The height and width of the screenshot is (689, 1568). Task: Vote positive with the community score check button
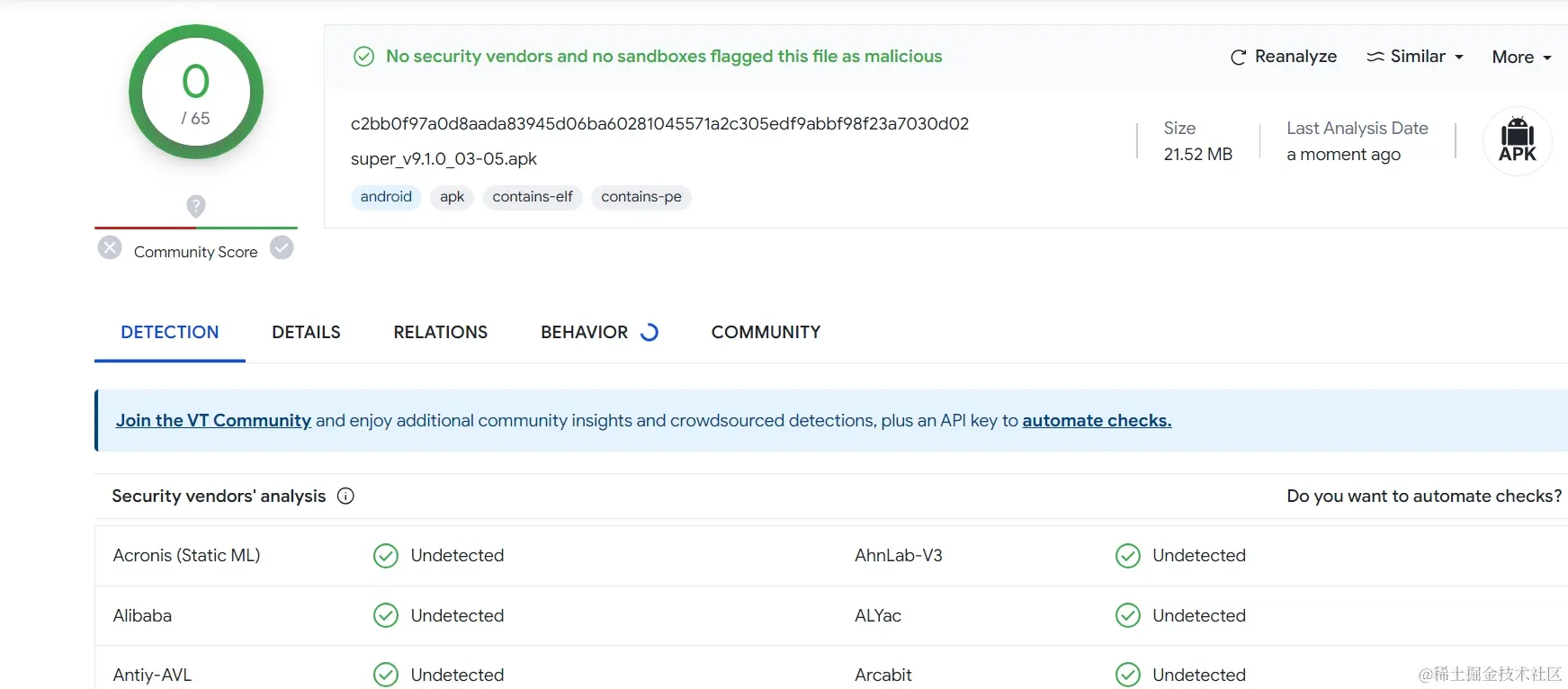click(x=282, y=248)
